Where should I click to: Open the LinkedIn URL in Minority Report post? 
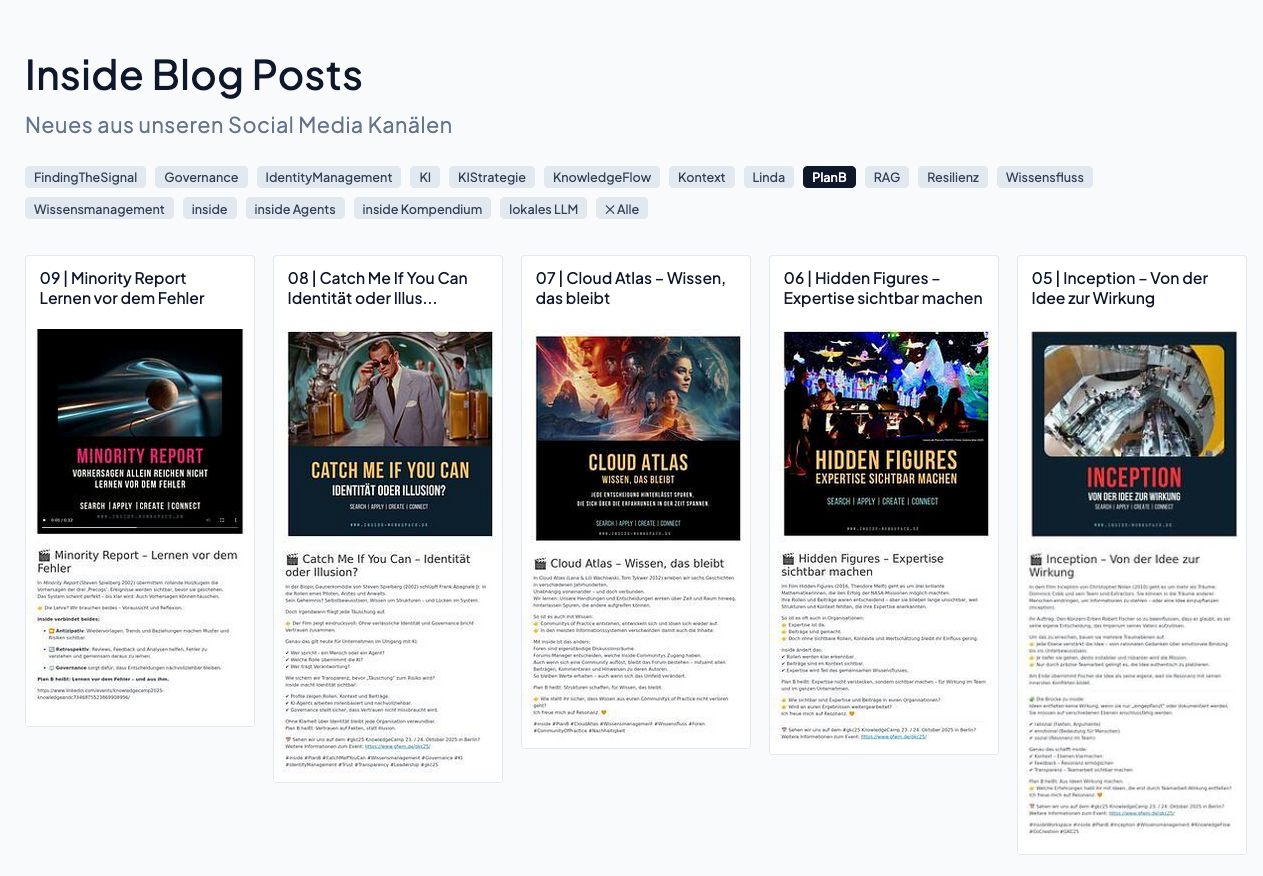coord(100,694)
